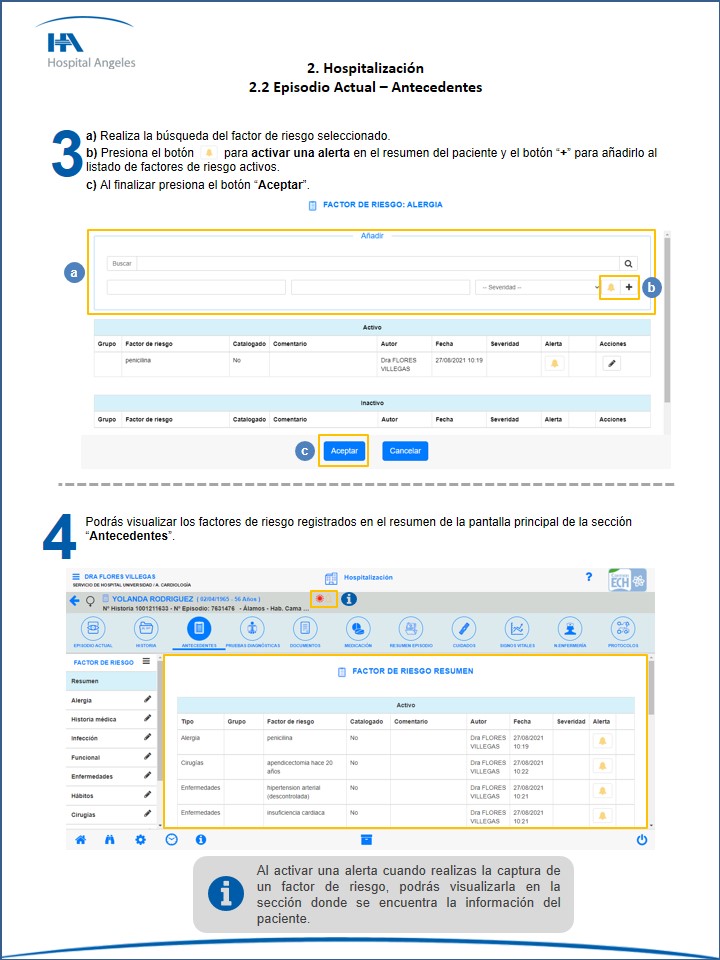Toggle alert bell for apendicectomia row
The height and width of the screenshot is (960, 720).
602,765
